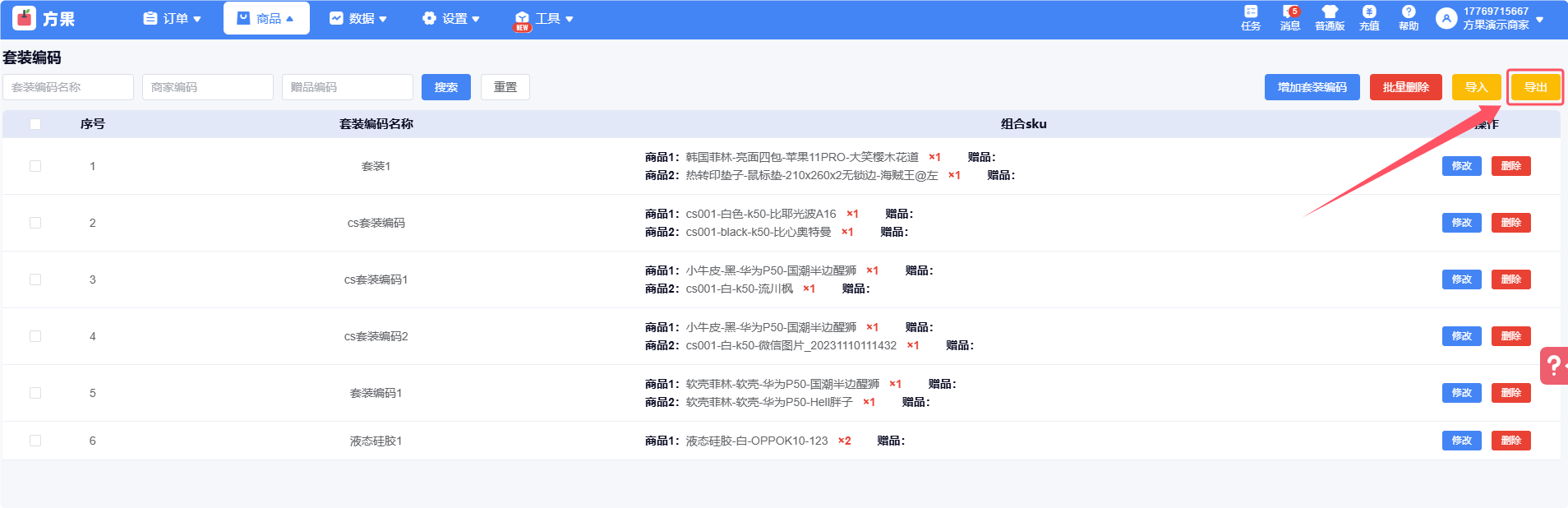Focus the 套装编码名称 search field
Screen dimensions: 1568x508
click(68, 87)
